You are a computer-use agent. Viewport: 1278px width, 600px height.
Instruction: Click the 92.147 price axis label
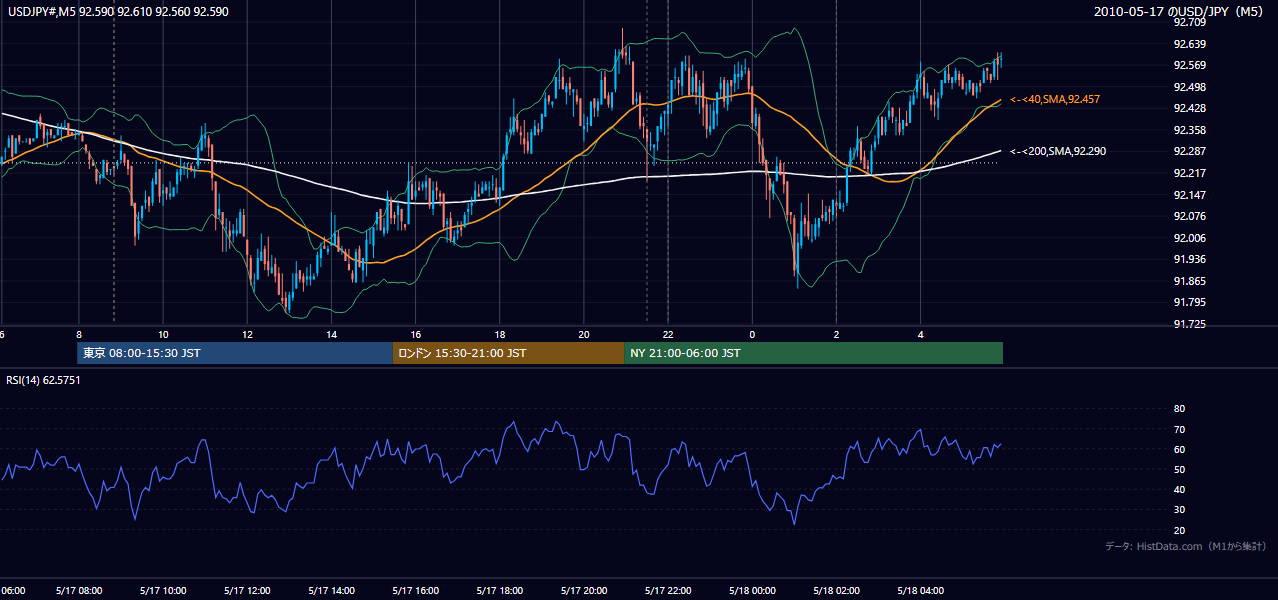click(x=1190, y=195)
